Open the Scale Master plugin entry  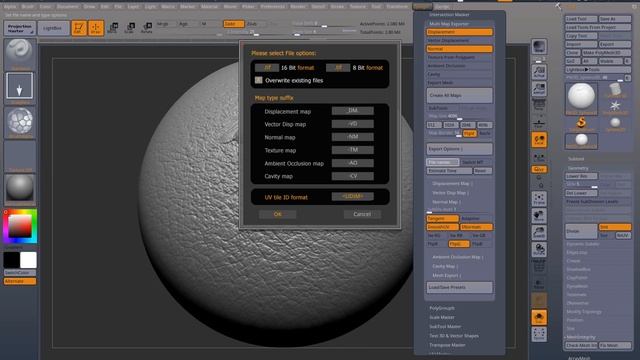442,317
